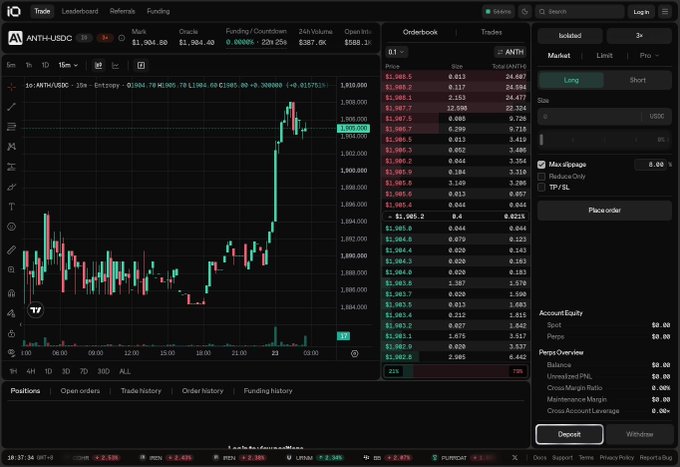
Task: Click the ANTH token logo
Action: (x=15, y=38)
